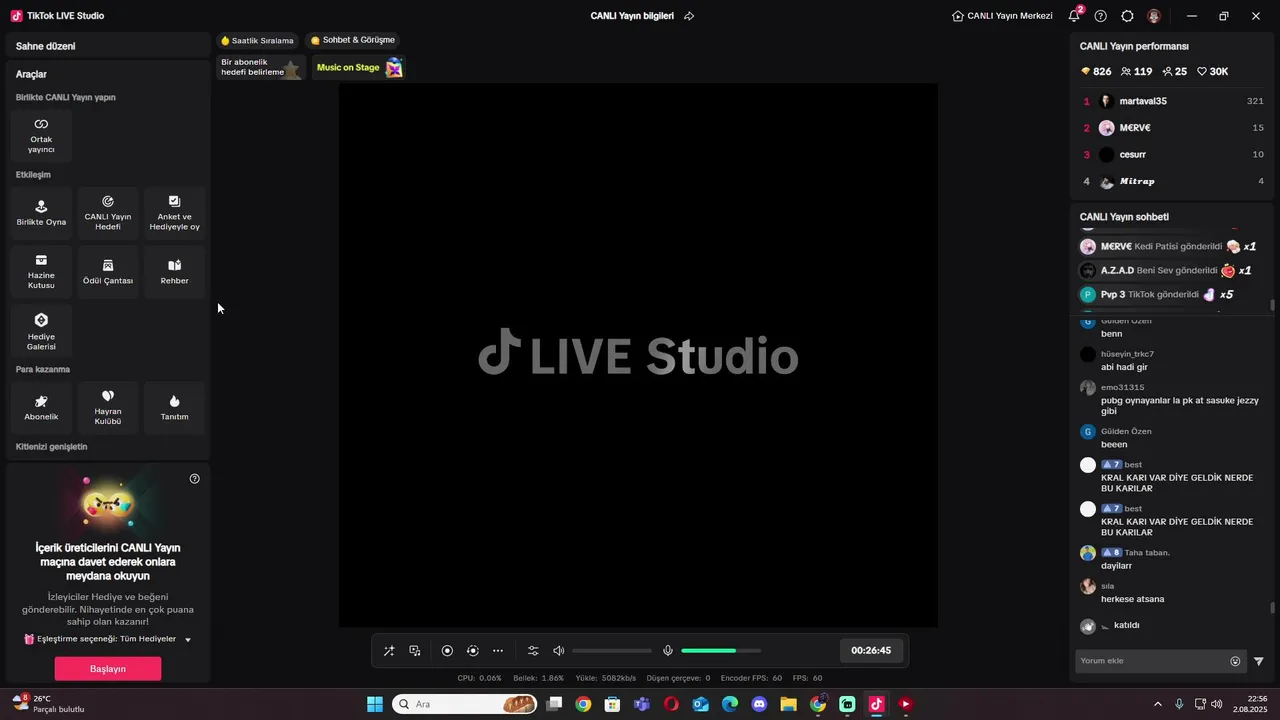
Task: Open notifications bell icon
Action: coord(1074,16)
